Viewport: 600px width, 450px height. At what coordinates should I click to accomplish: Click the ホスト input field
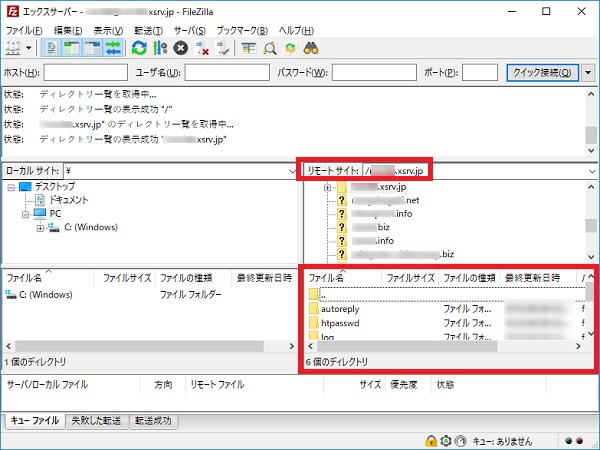(85, 73)
